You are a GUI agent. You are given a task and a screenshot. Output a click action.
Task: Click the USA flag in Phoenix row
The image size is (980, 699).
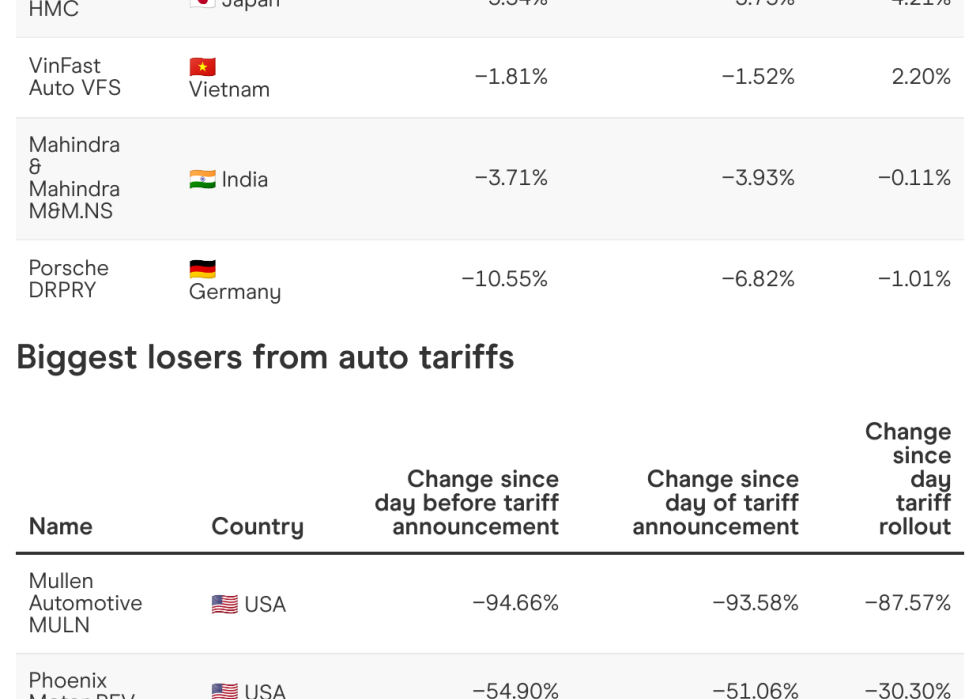[x=224, y=690]
